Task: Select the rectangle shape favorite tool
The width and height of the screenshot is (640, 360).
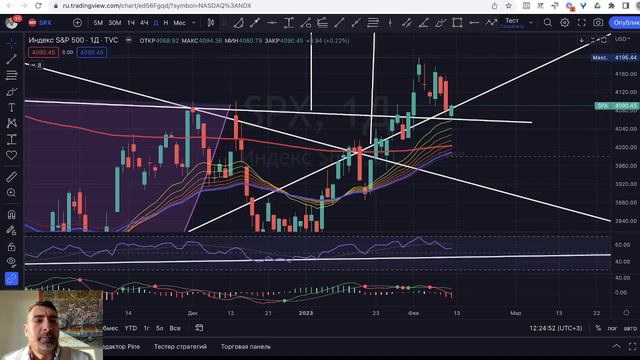Action: click(x=457, y=23)
